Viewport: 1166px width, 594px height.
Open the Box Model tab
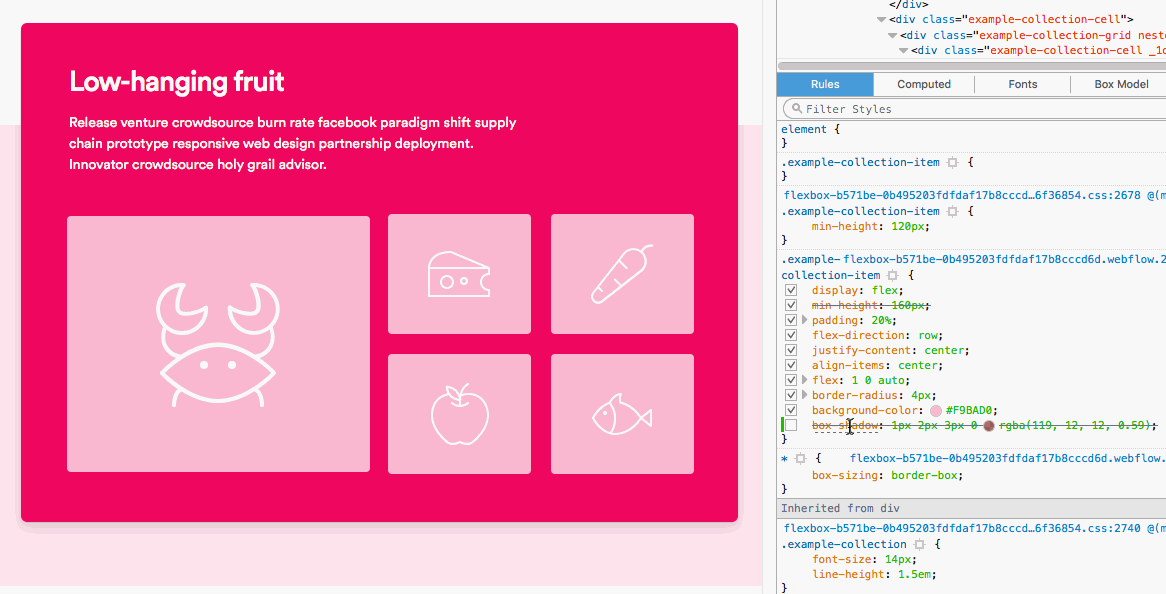coord(1121,85)
